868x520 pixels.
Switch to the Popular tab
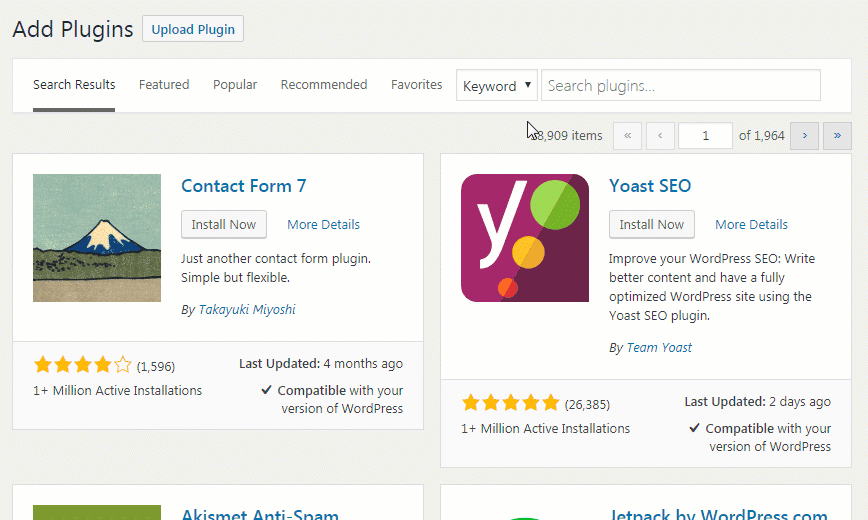[235, 85]
